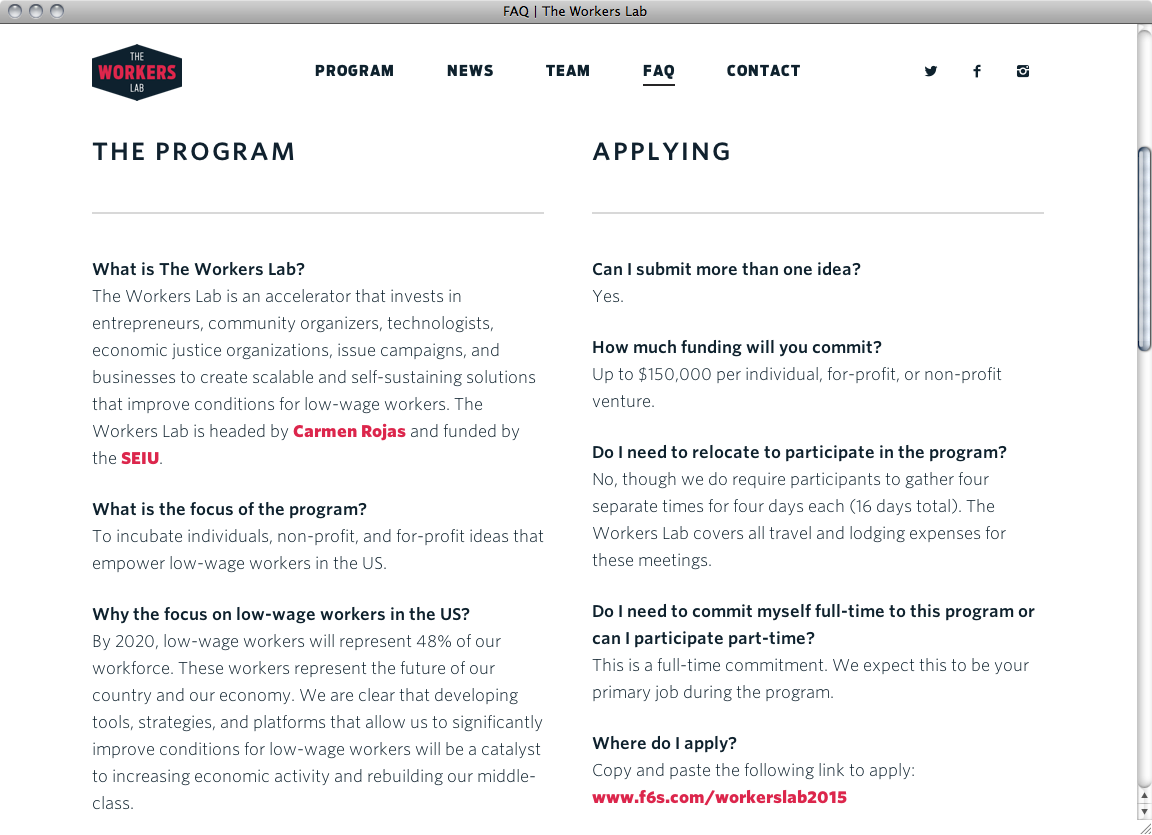The width and height of the screenshot is (1152, 835).
Task: Click the scrollbar down arrow
Action: (1144, 811)
